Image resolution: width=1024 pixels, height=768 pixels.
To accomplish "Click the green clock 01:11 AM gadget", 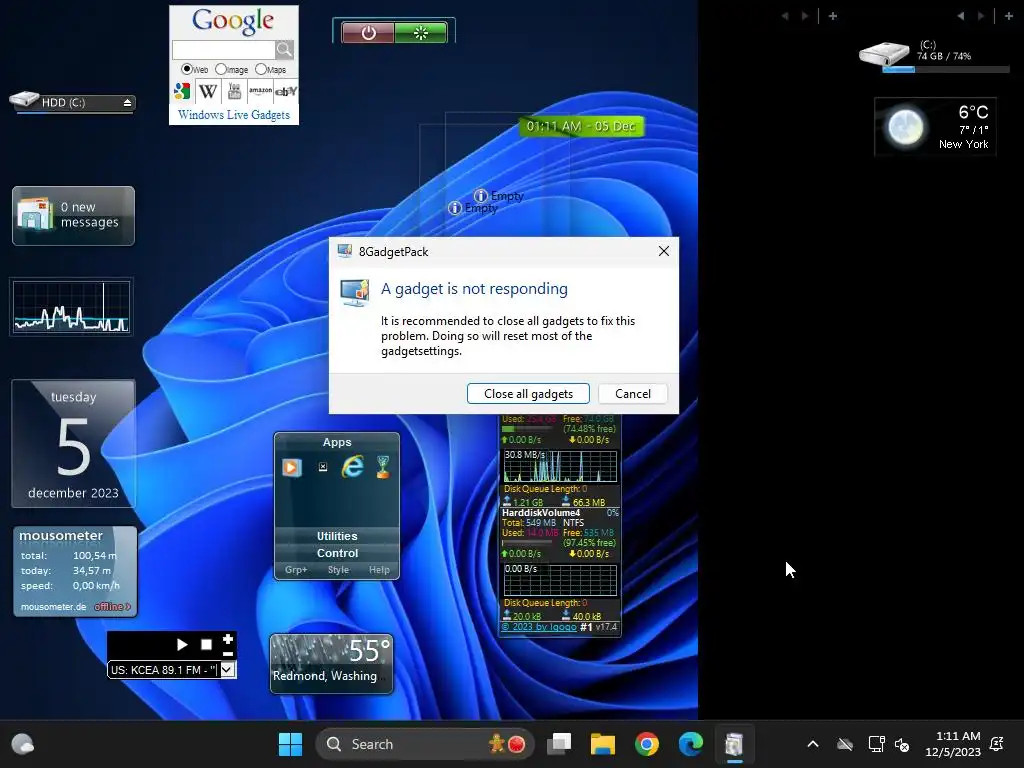I will point(581,126).
